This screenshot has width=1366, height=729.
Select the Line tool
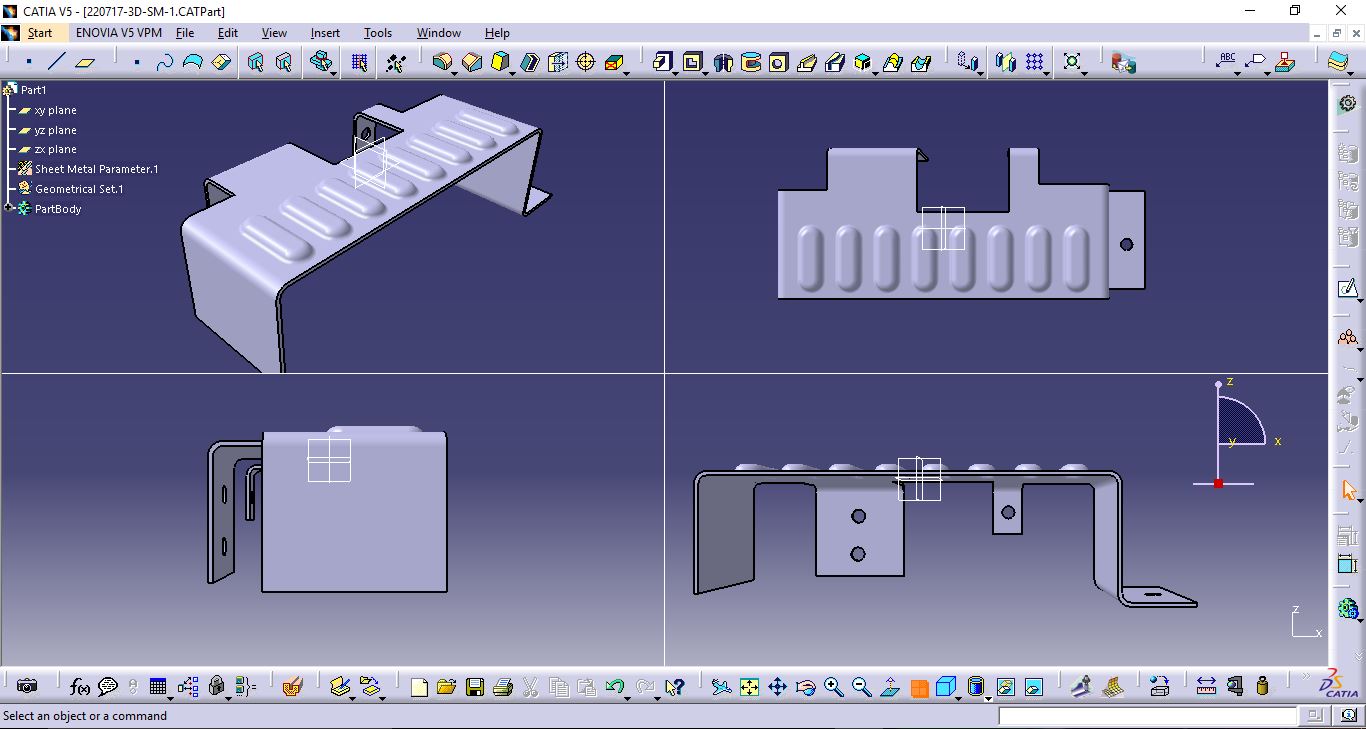(57, 62)
